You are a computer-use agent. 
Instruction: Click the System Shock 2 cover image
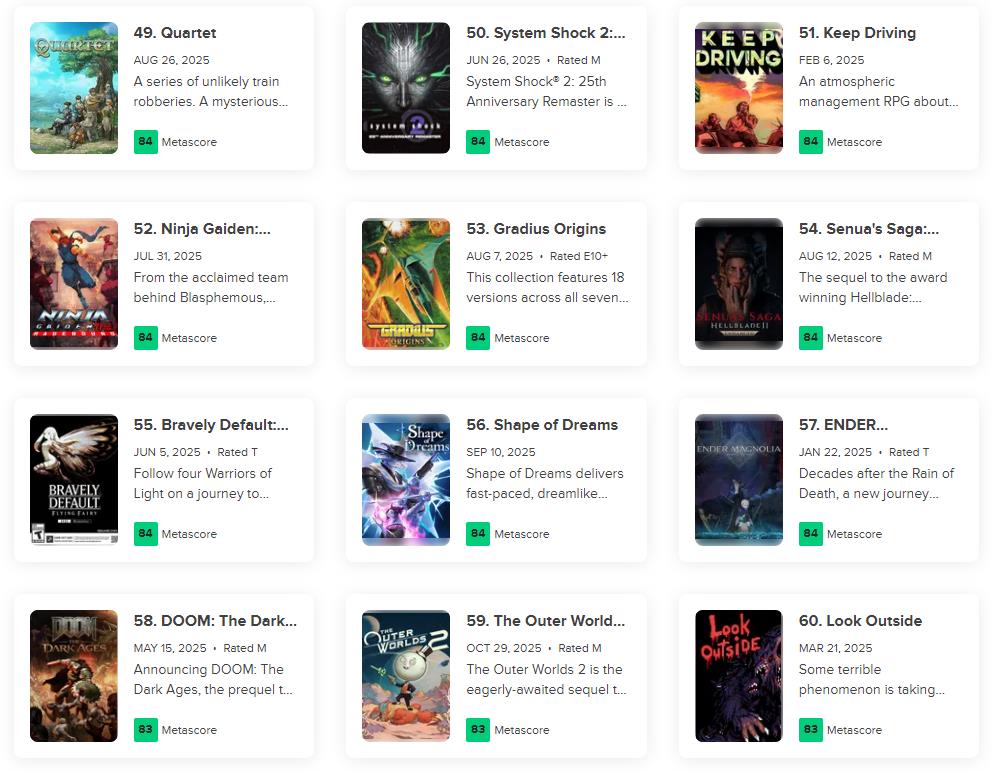click(406, 88)
